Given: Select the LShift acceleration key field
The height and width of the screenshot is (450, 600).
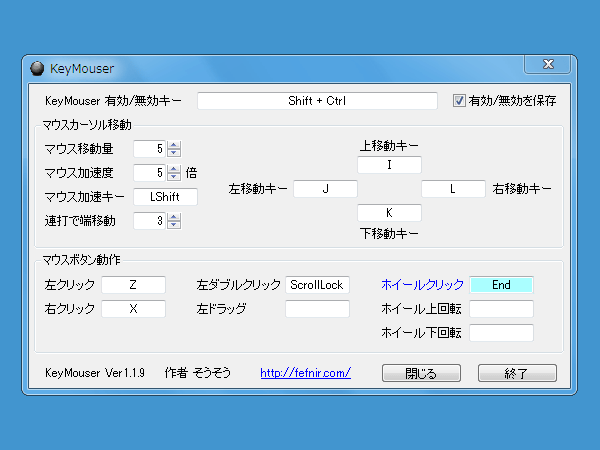Looking at the screenshot, I should (x=165, y=197).
